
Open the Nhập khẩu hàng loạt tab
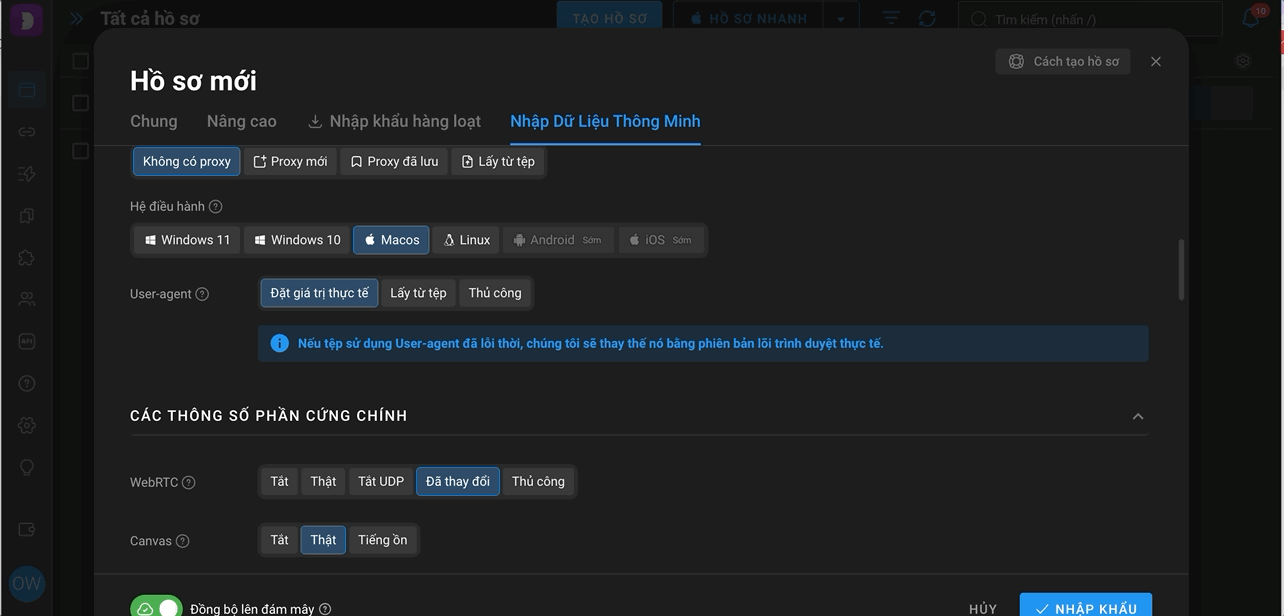coord(394,121)
